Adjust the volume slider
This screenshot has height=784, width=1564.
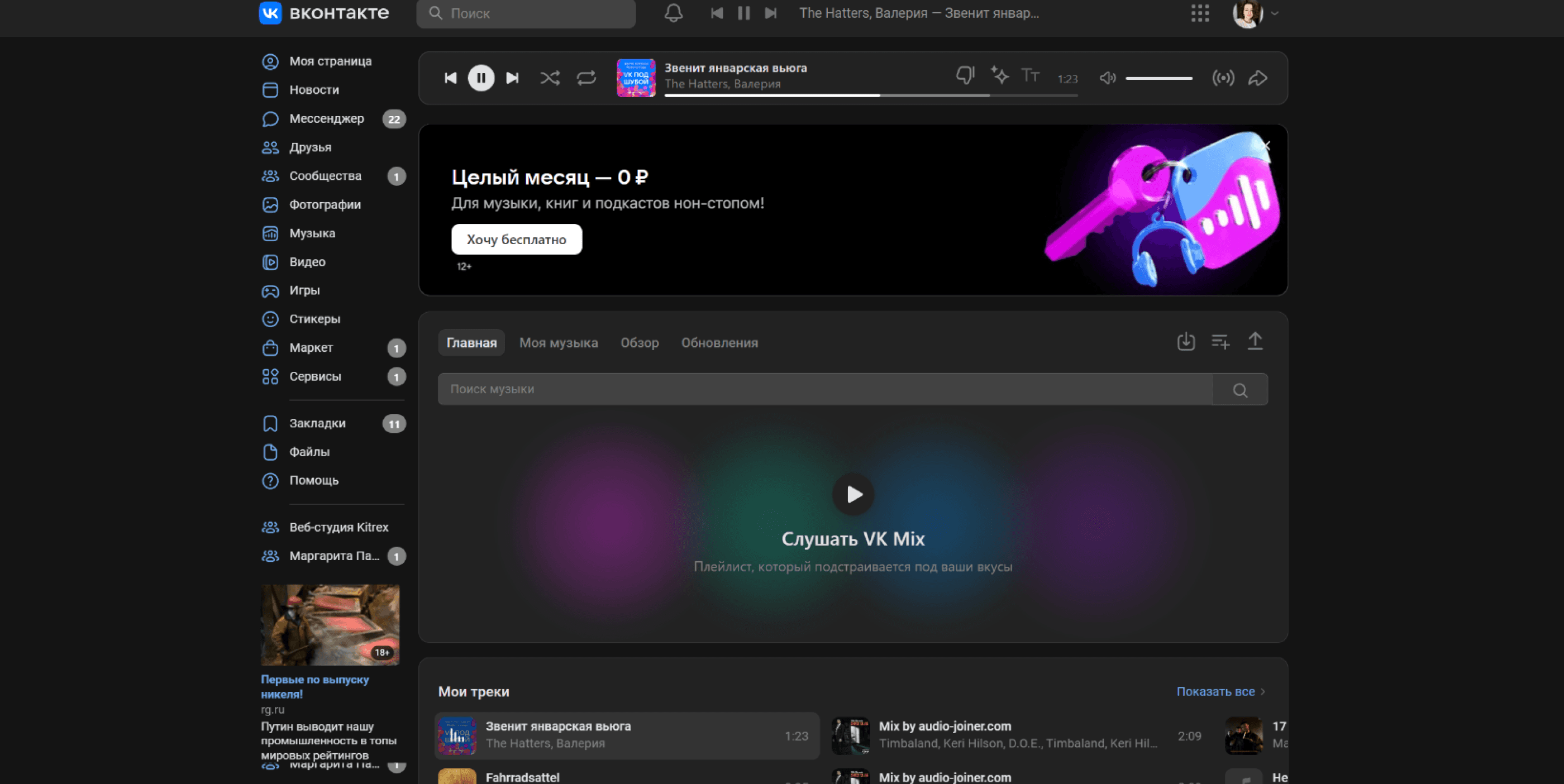point(1158,78)
